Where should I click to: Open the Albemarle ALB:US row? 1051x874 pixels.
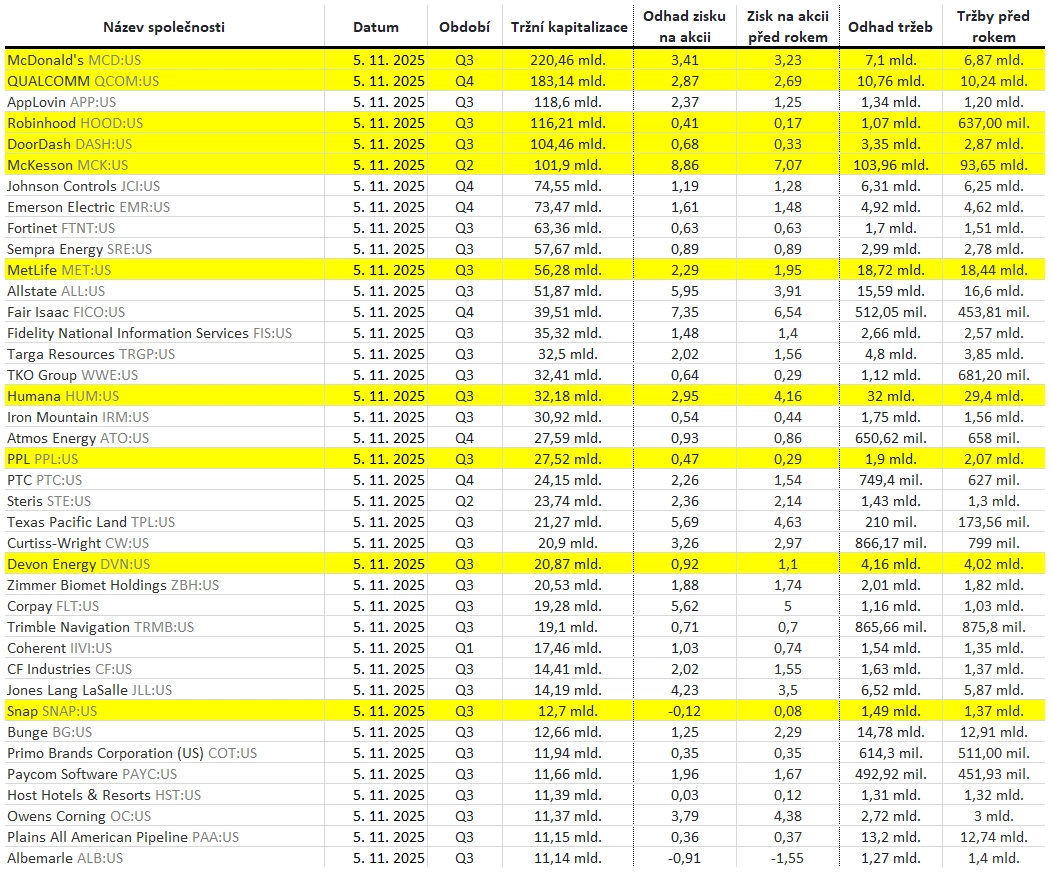coord(65,858)
